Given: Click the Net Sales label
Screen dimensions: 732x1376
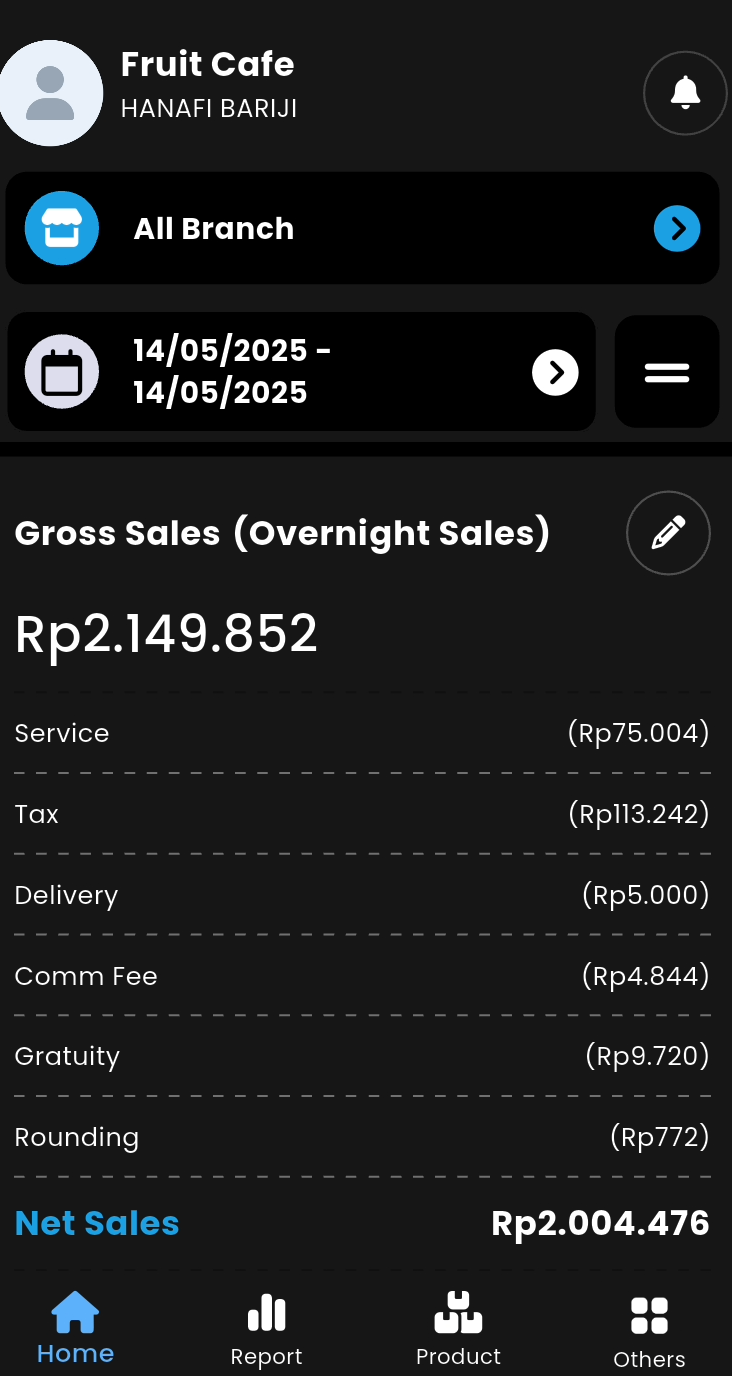Looking at the screenshot, I should pyautogui.click(x=97, y=1223).
